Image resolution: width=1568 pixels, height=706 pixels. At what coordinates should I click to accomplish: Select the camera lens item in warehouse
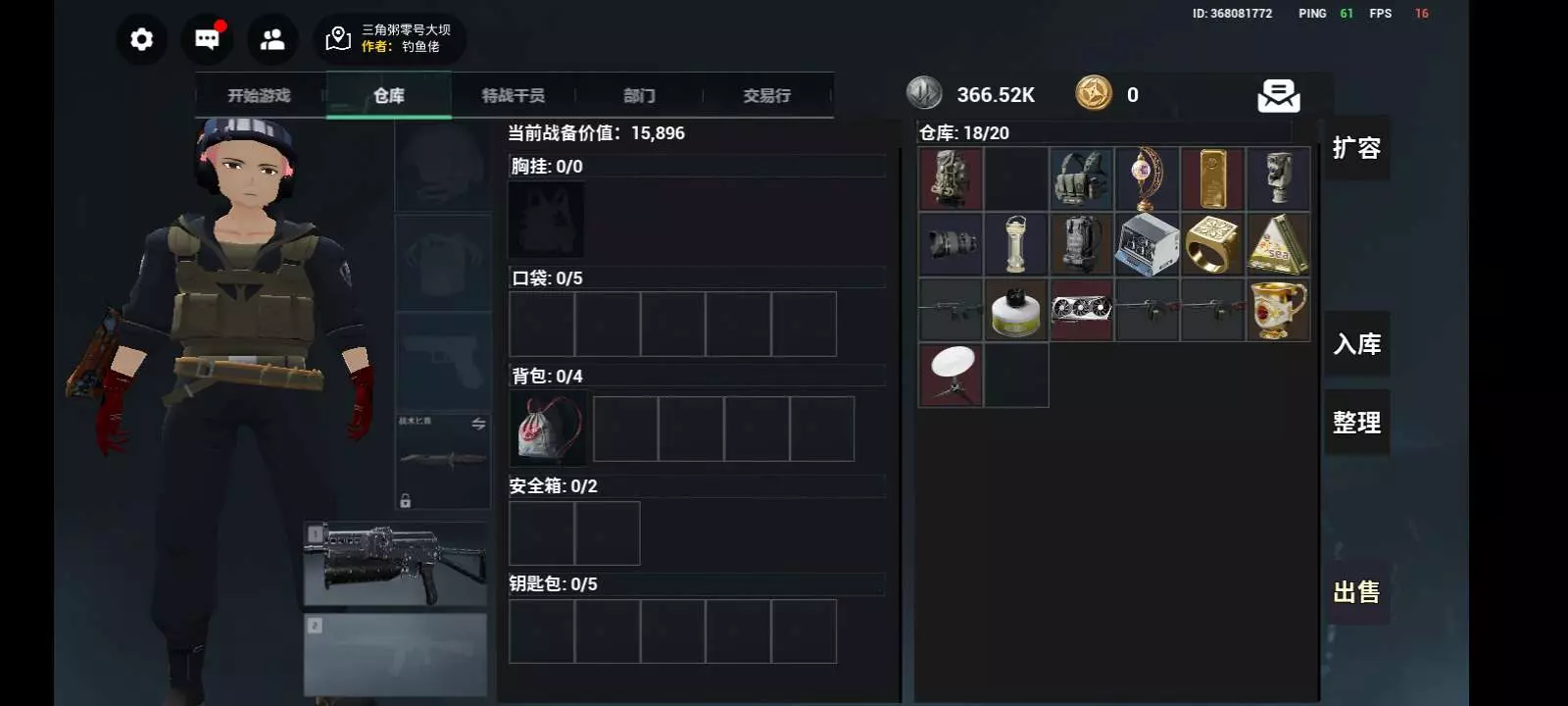click(x=951, y=244)
